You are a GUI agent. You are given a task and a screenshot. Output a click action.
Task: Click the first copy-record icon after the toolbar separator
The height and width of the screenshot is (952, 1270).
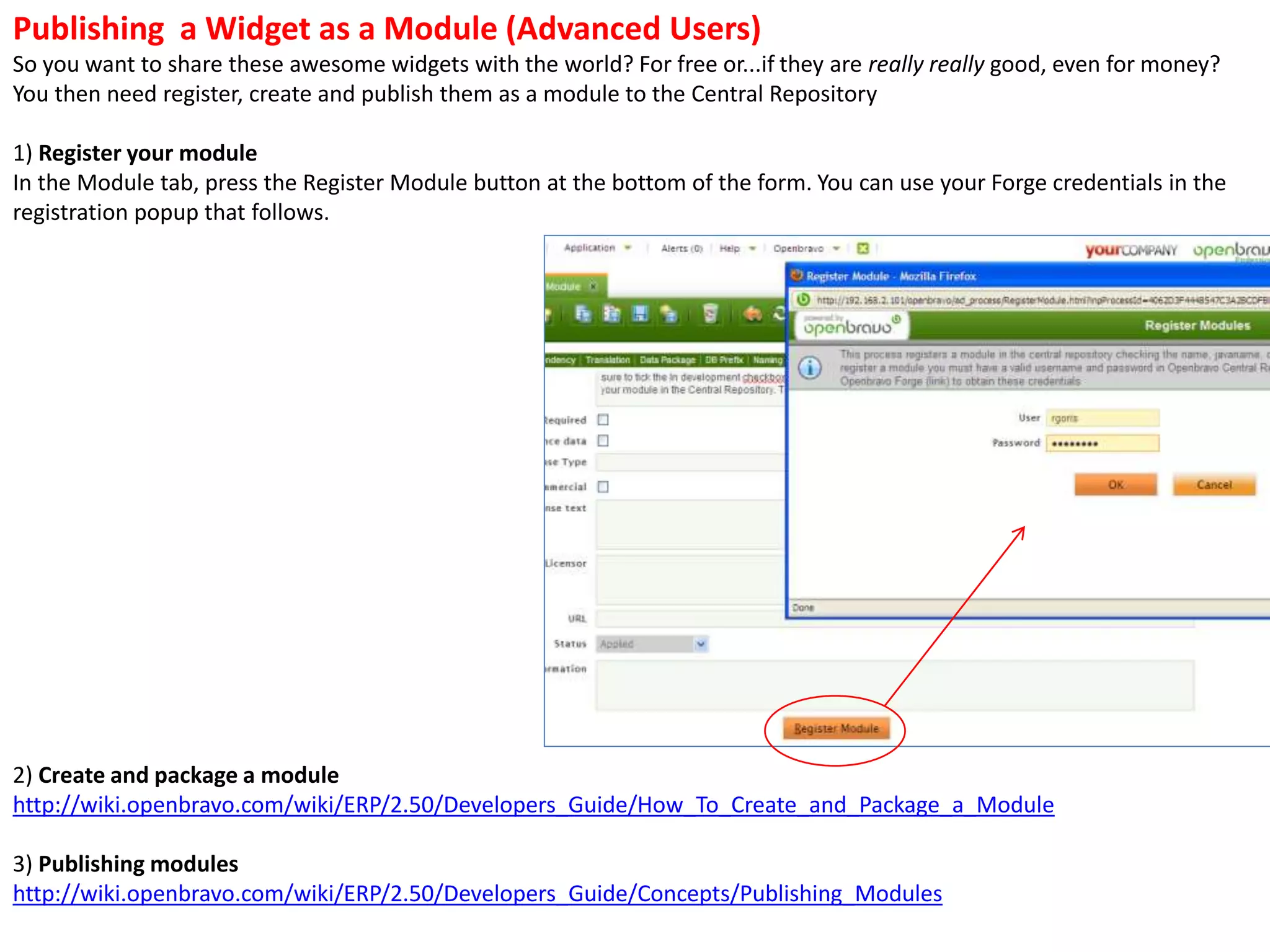click(582, 315)
